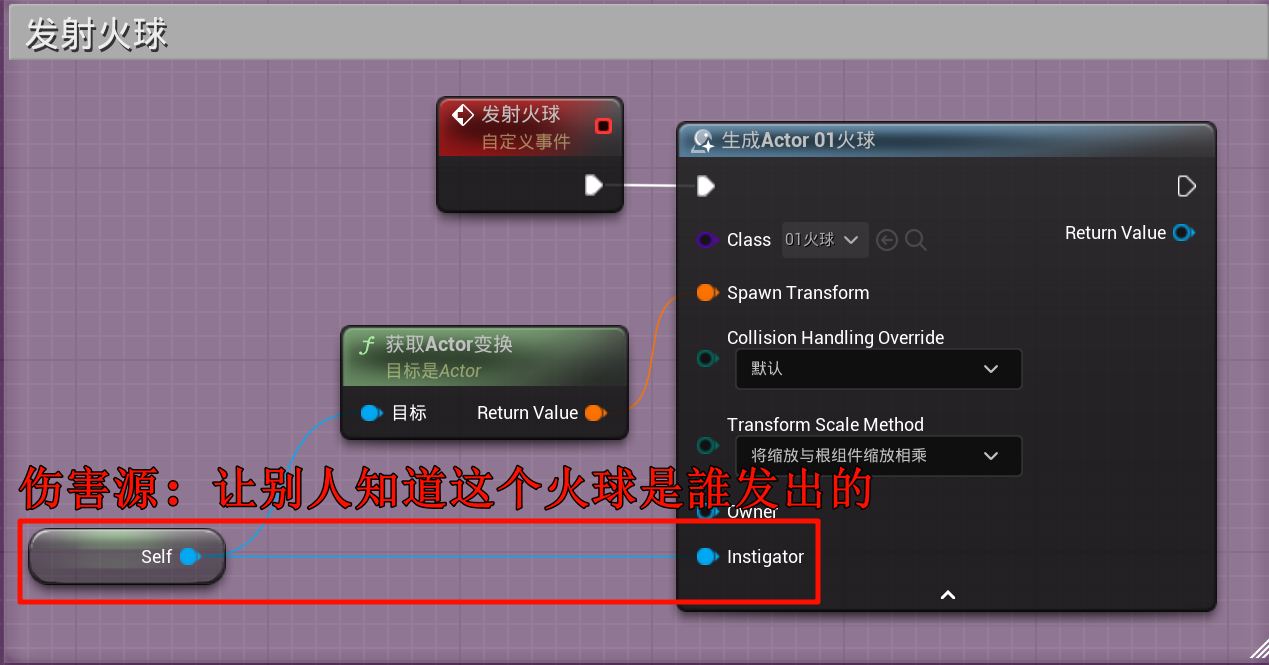
Task: Click the Spawn Transform label
Action: [798, 293]
